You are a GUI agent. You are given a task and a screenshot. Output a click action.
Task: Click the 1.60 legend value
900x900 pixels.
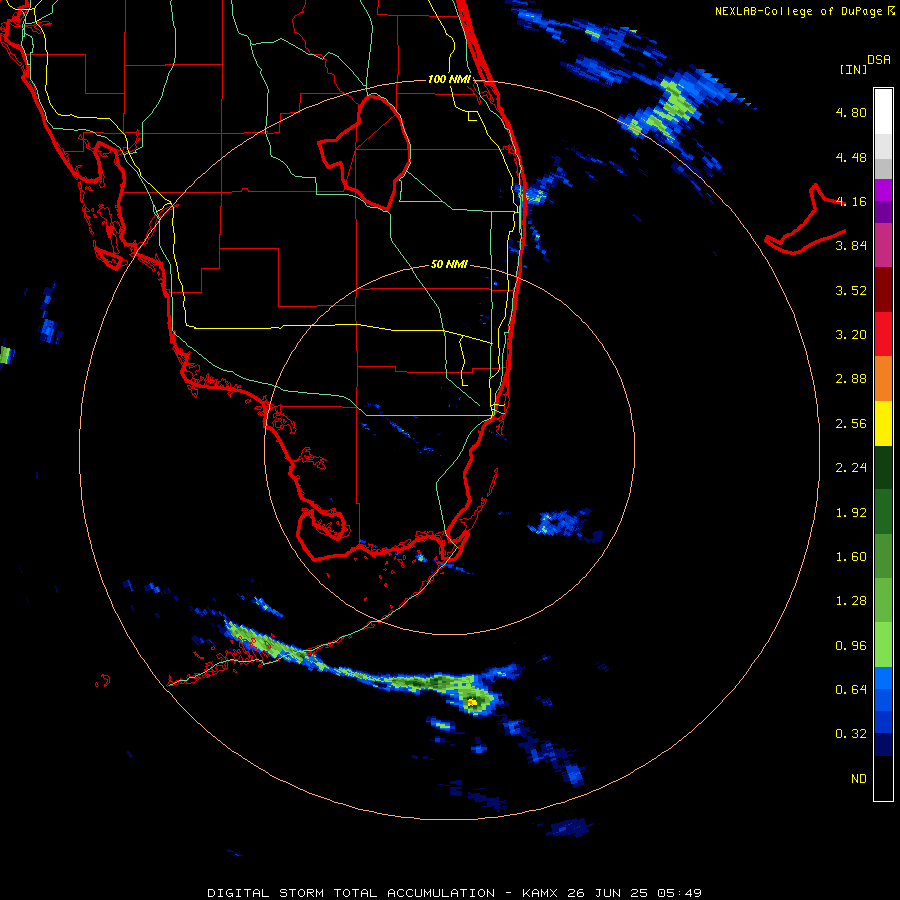point(851,557)
